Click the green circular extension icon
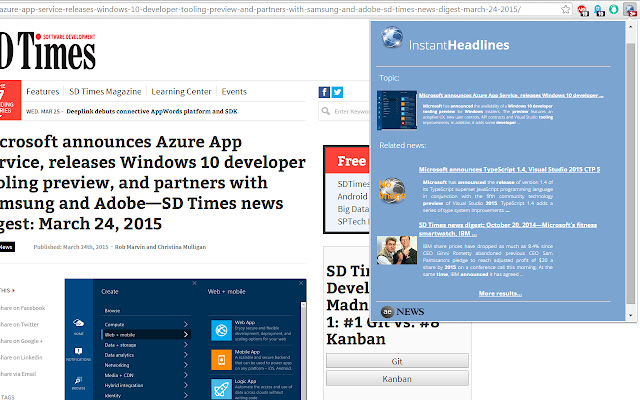640x400 pixels. click(x=613, y=9)
